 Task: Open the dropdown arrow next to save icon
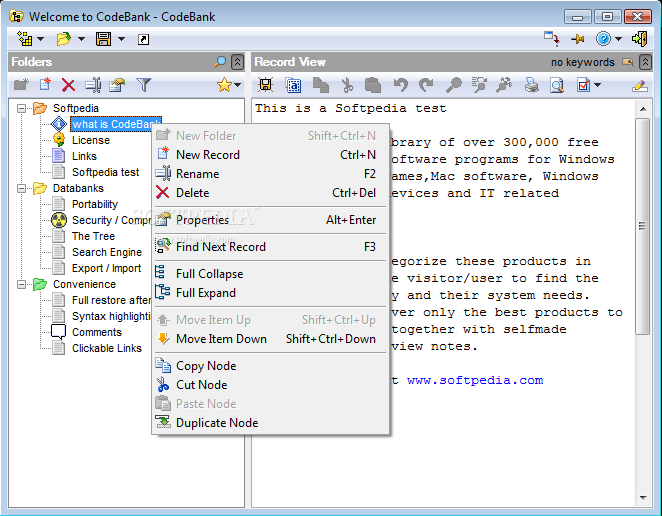(x=122, y=39)
